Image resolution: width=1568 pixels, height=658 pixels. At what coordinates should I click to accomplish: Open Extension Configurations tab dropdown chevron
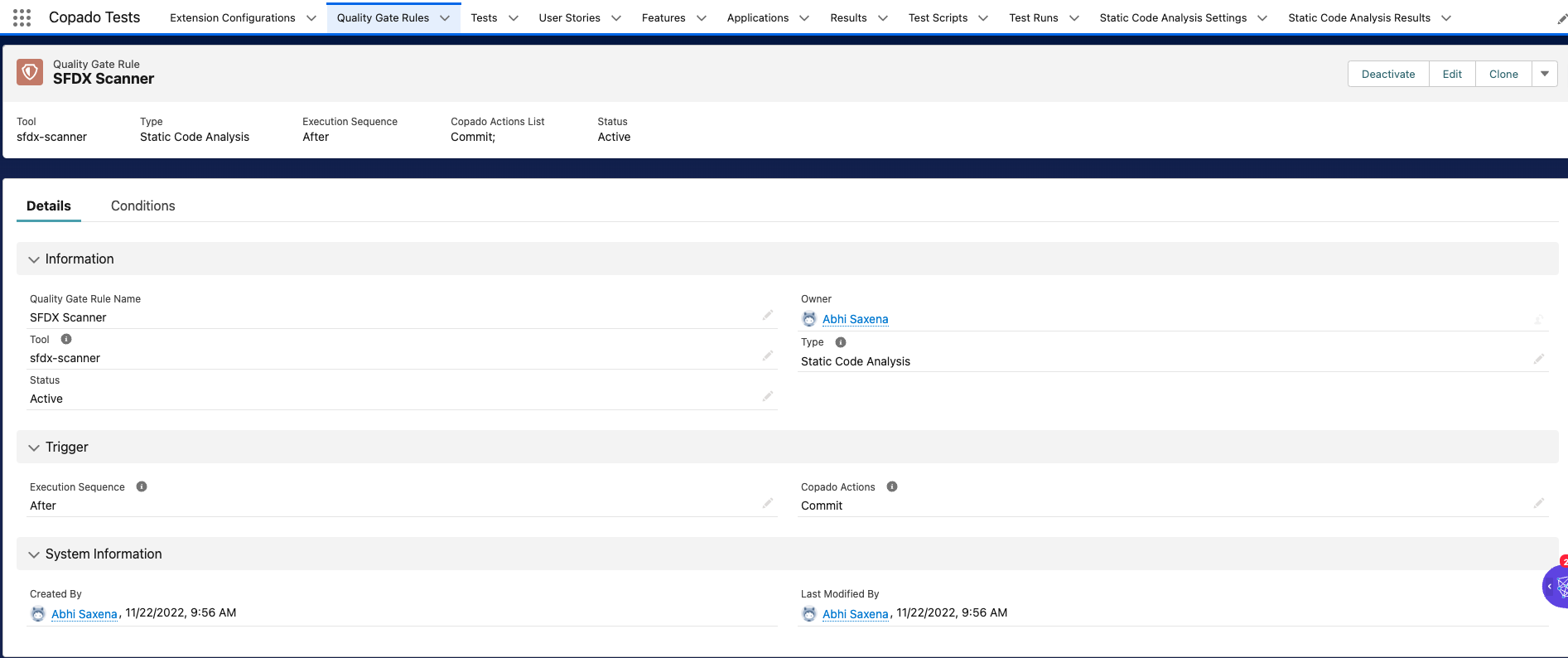click(x=311, y=18)
